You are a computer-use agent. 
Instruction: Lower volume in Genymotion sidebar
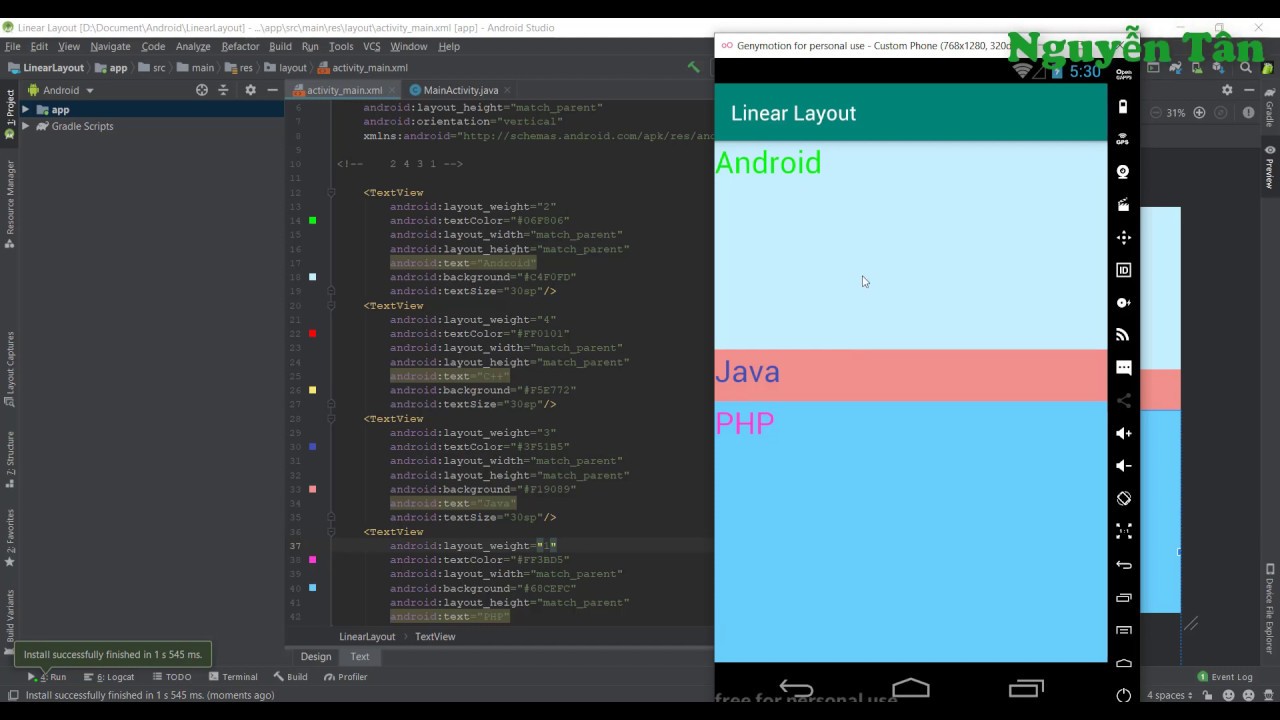click(x=1123, y=466)
